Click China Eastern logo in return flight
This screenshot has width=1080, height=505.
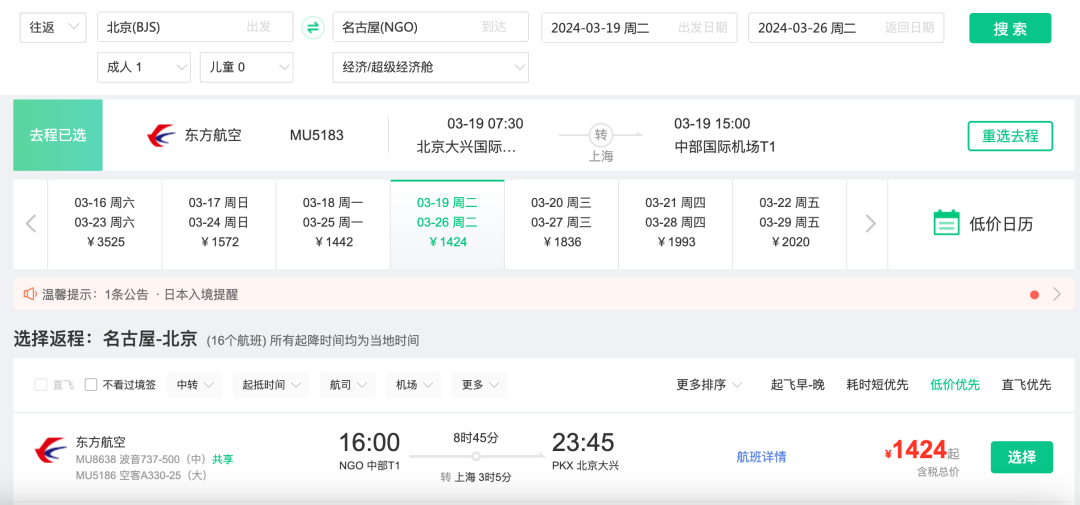click(50, 450)
